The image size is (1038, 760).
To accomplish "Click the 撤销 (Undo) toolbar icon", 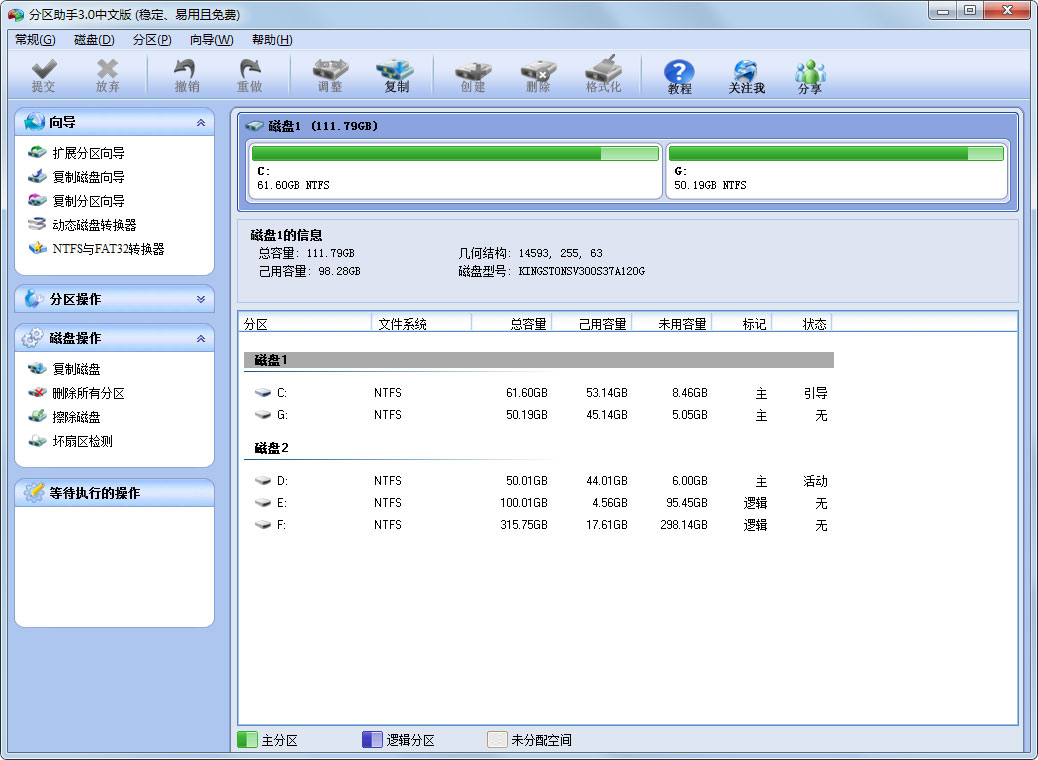I will (186, 75).
